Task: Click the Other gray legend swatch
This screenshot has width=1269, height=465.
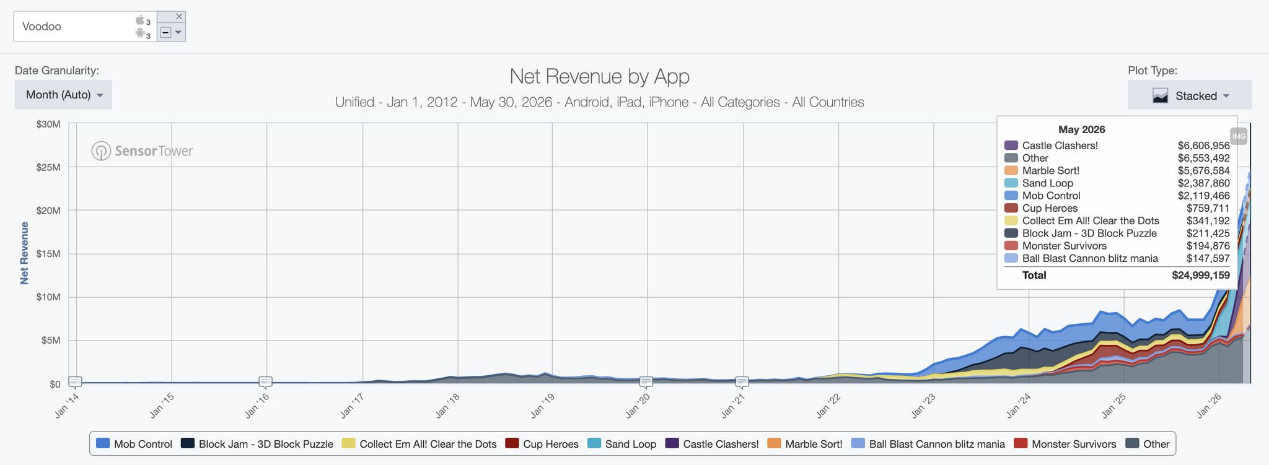Action: coord(1133,443)
